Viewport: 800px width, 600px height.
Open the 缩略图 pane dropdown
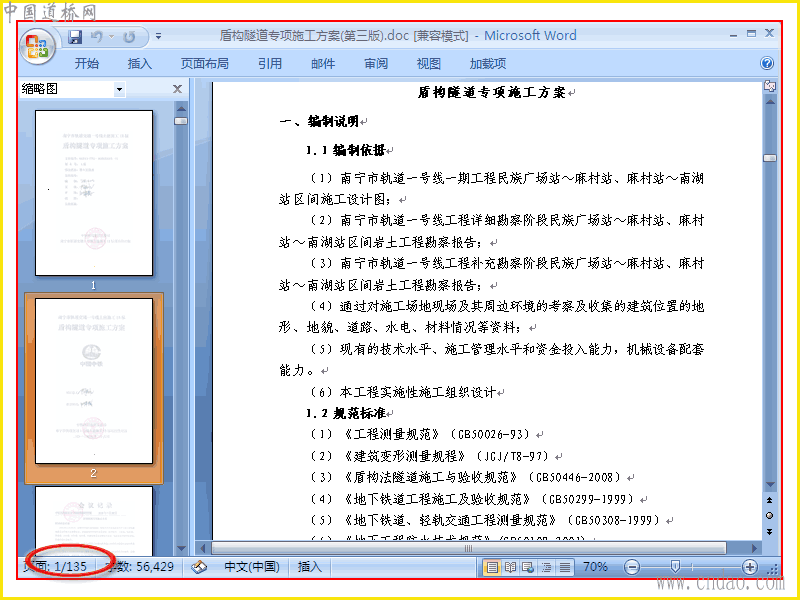pyautogui.click(x=119, y=89)
